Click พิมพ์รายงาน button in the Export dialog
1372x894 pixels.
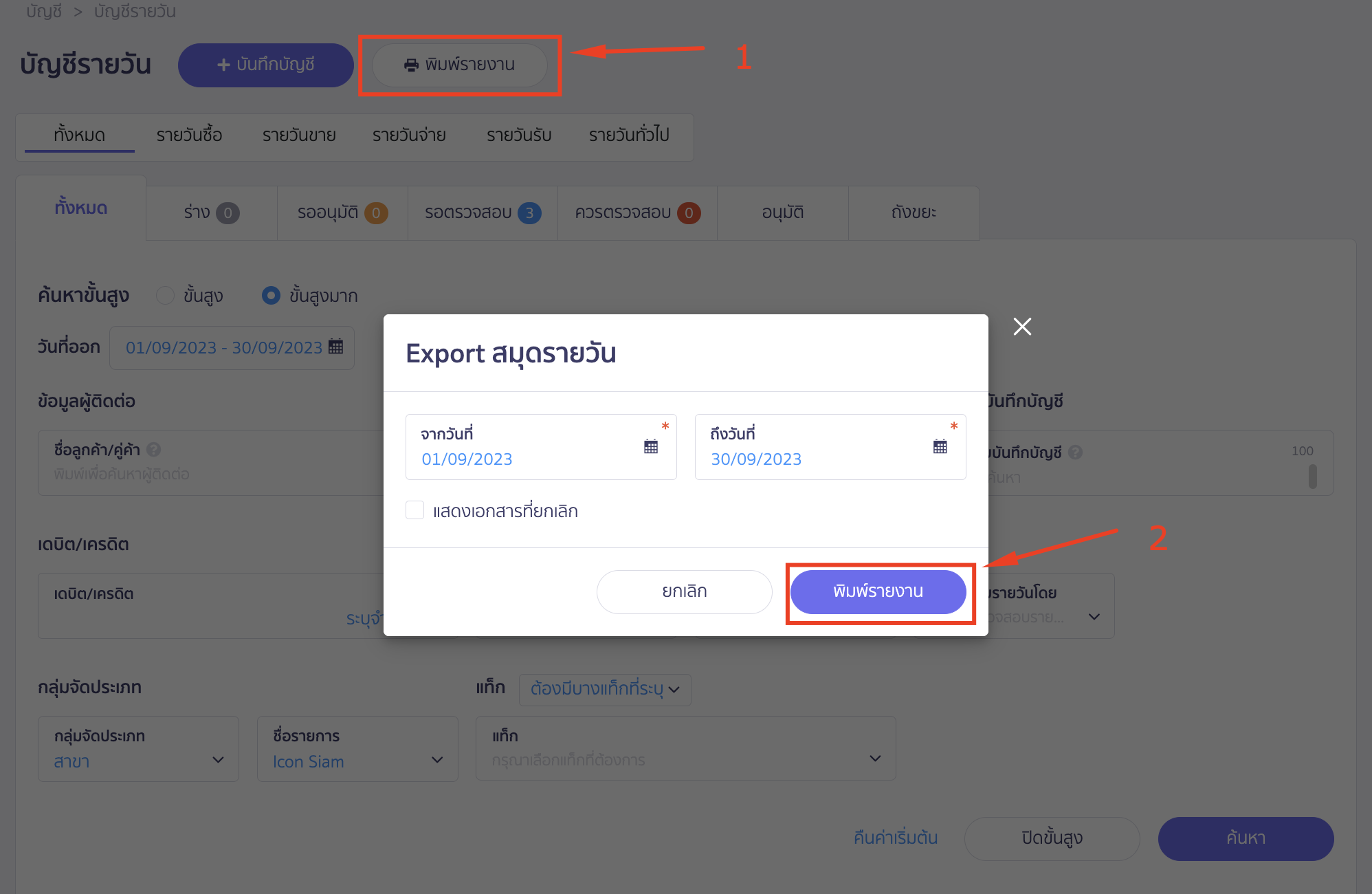click(878, 591)
